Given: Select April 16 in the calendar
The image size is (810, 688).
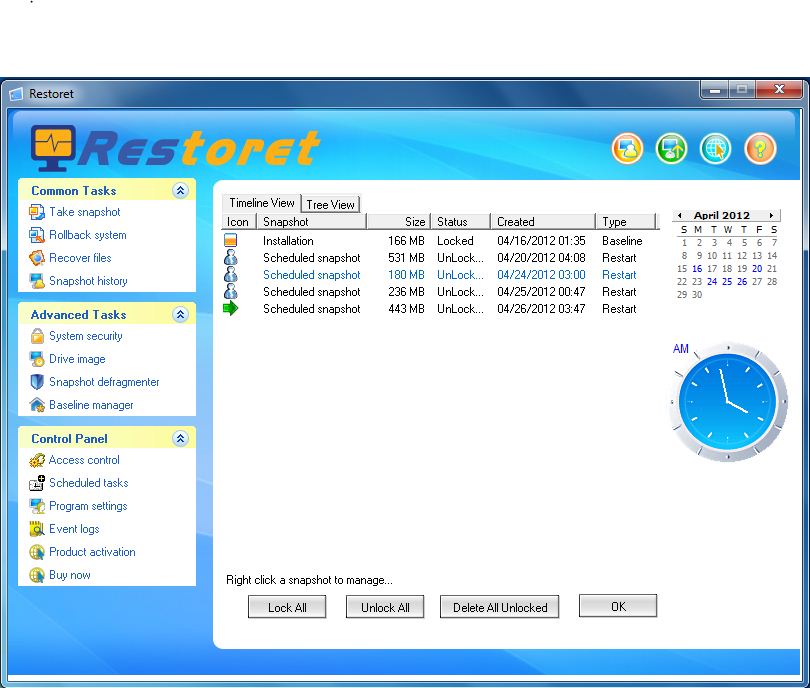Looking at the screenshot, I should [x=697, y=269].
